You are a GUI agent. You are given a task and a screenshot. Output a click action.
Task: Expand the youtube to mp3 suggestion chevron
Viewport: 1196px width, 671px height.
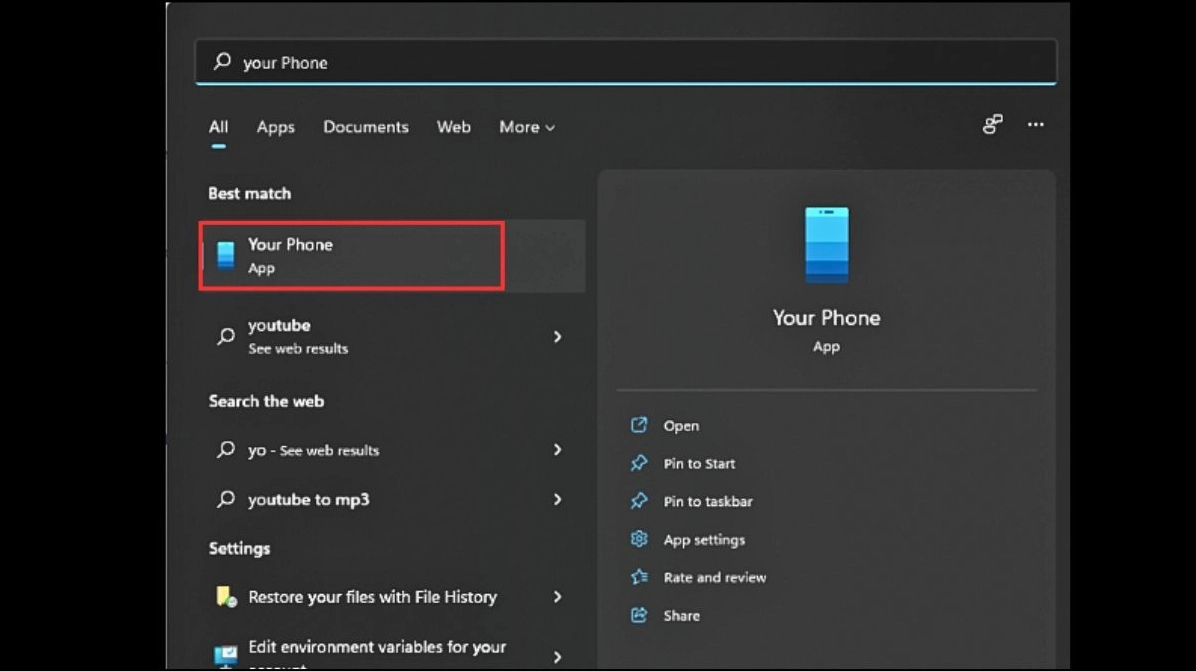point(557,499)
